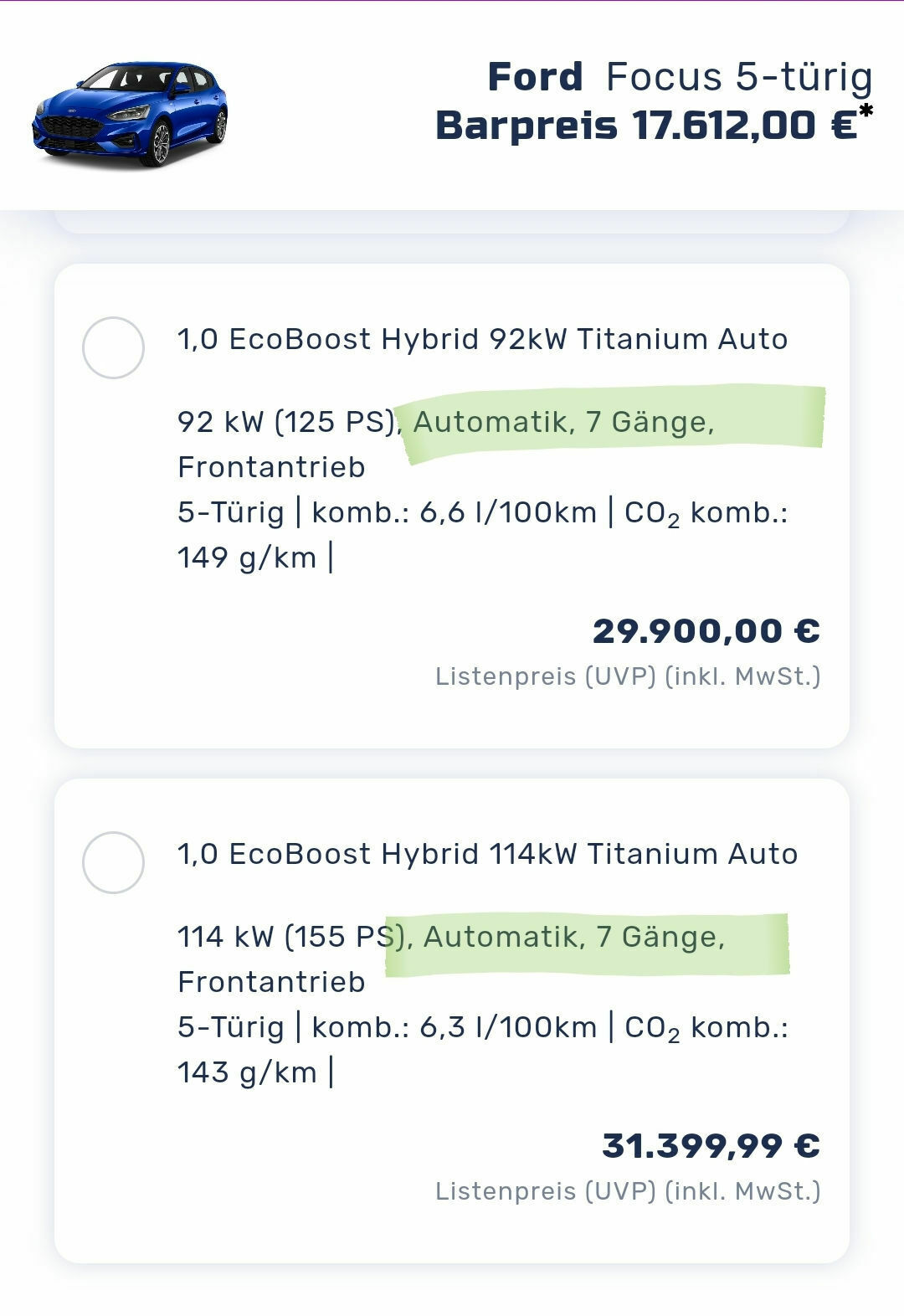Click highlighted Automatik, 7 Gänge in 114kW card
The image size is (904, 1316).
574,936
